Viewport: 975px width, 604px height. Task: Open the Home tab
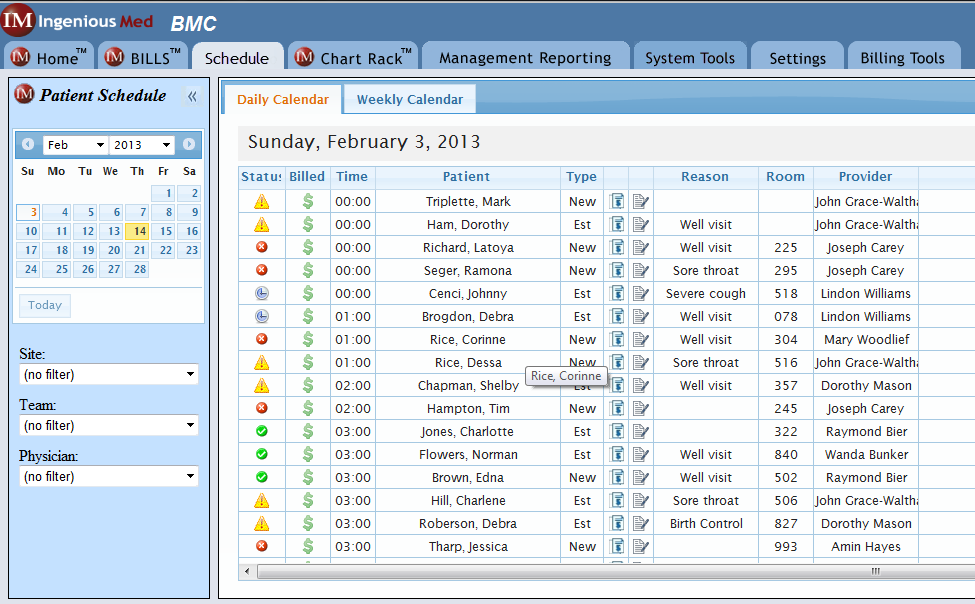click(50, 57)
